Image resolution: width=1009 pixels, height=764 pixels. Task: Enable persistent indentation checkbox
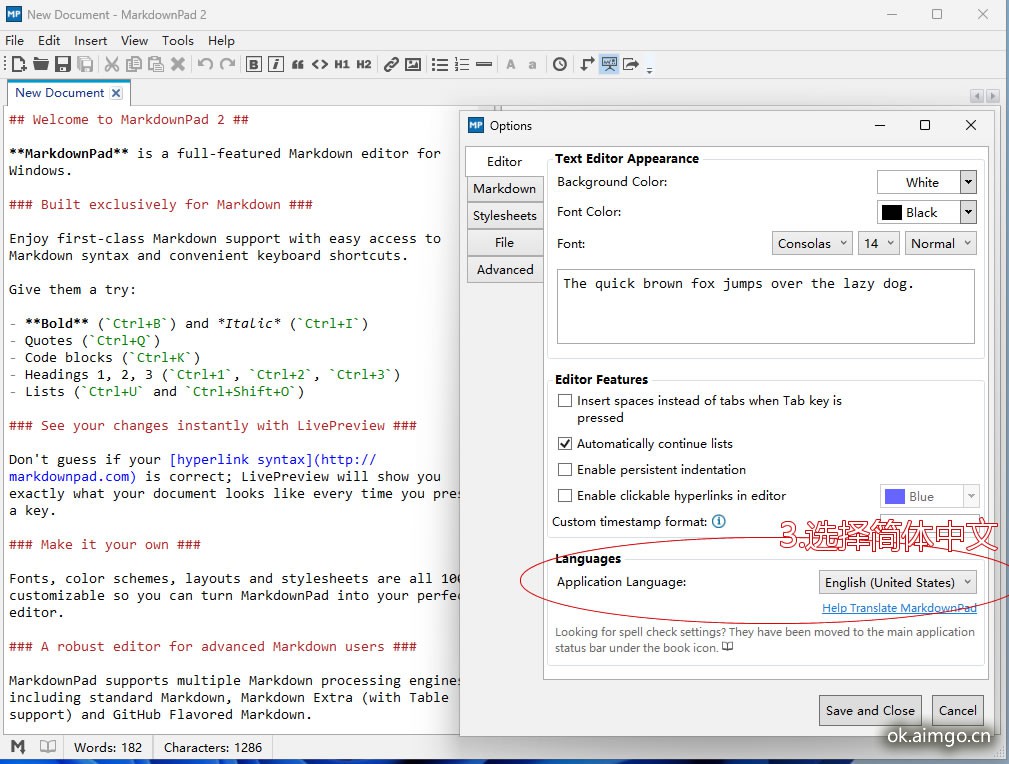tap(565, 470)
